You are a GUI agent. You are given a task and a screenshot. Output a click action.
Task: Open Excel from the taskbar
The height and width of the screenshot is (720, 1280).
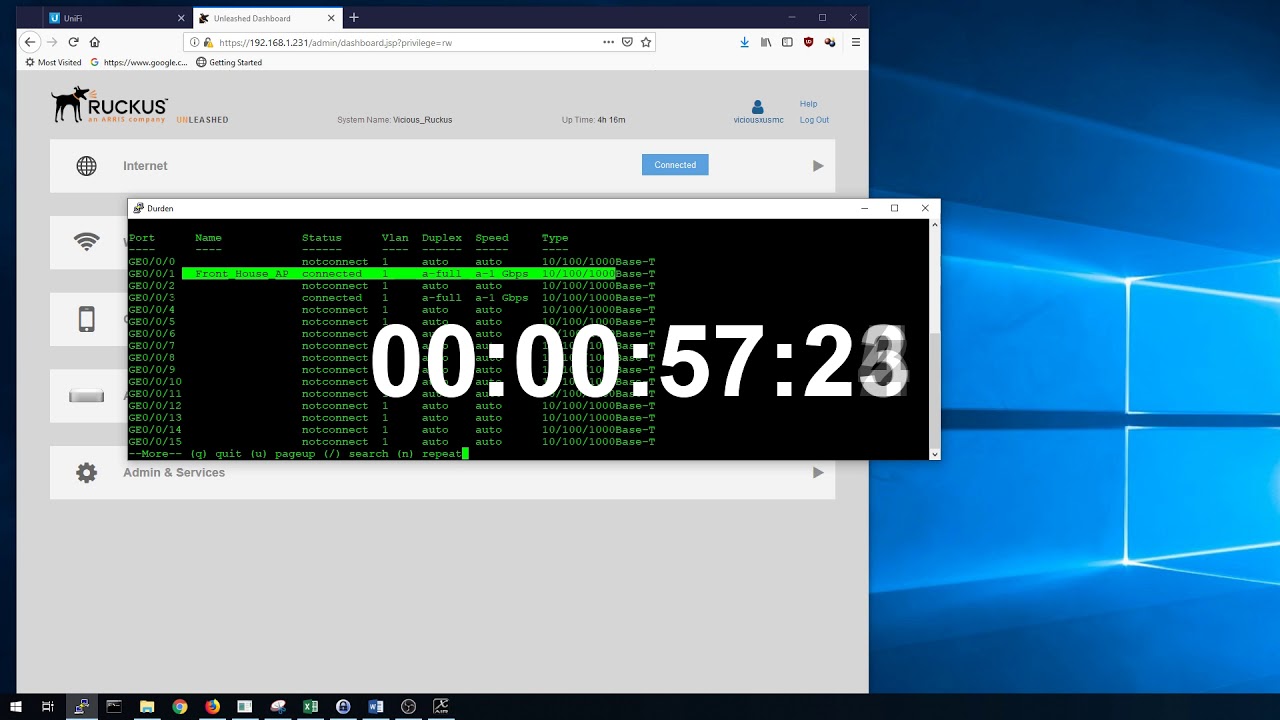tap(310, 706)
